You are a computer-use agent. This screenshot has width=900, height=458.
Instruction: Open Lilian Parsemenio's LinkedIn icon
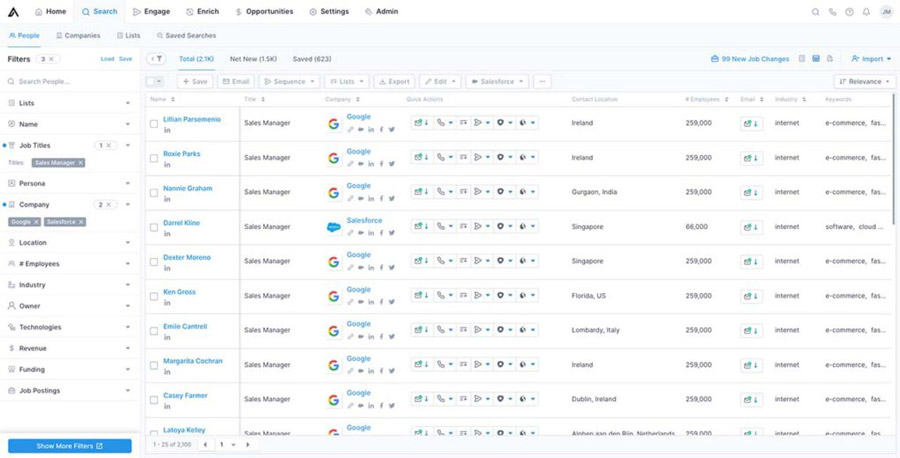coord(167,130)
